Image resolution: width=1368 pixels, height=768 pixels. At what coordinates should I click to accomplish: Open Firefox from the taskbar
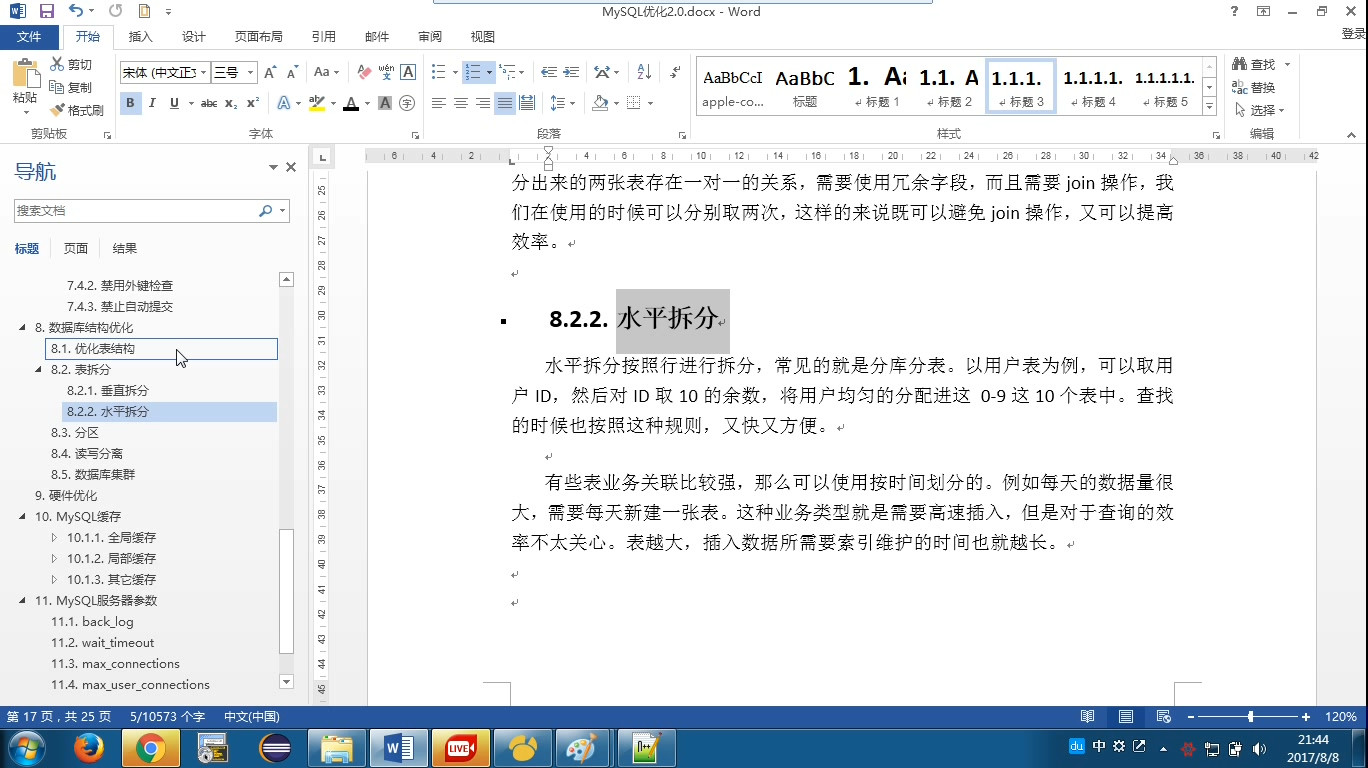(89, 748)
